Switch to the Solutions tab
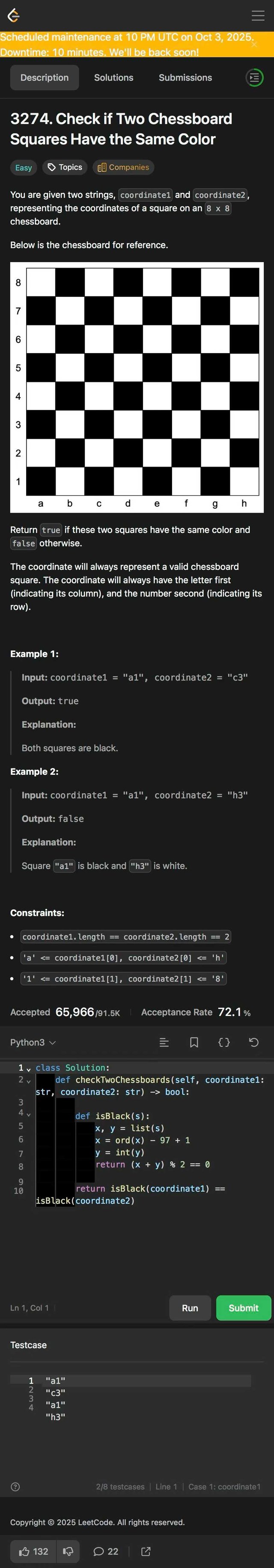The height and width of the screenshot is (1568, 274). pyautogui.click(x=114, y=78)
